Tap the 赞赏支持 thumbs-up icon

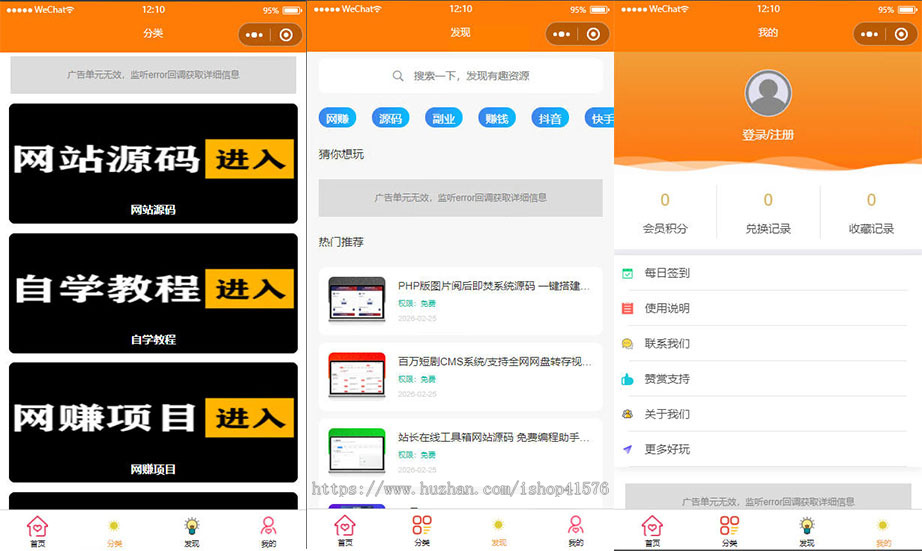[x=627, y=379]
